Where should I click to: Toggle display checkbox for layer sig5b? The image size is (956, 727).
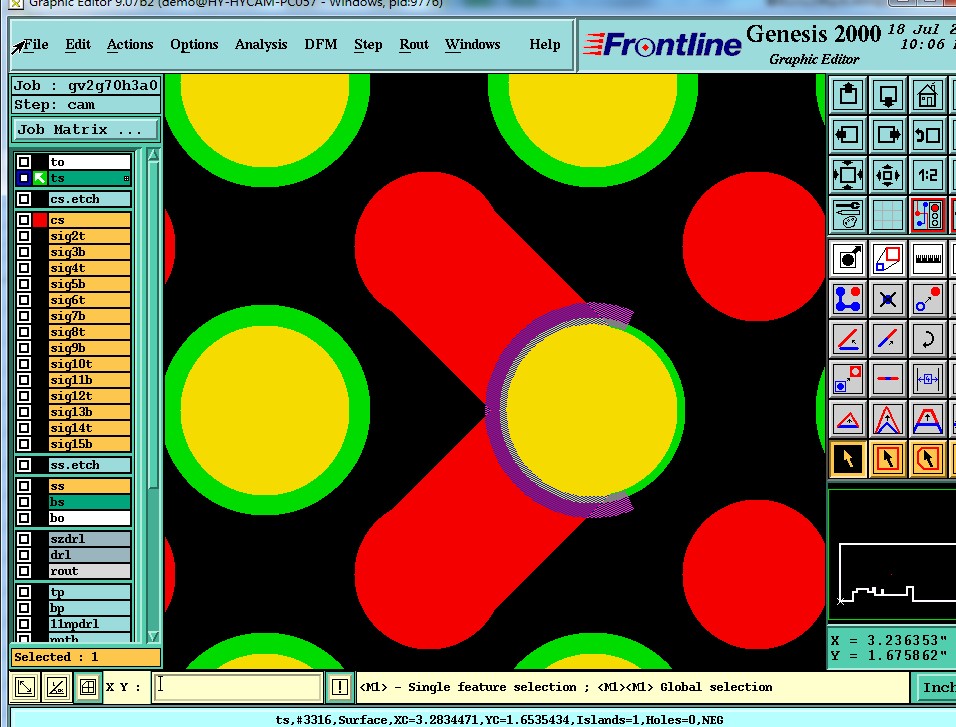pyautogui.click(x=24, y=284)
